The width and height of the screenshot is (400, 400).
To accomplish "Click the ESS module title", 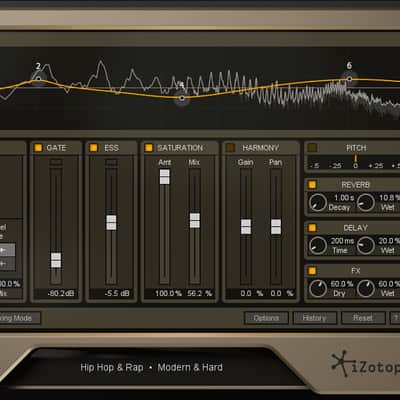I will (x=111, y=148).
